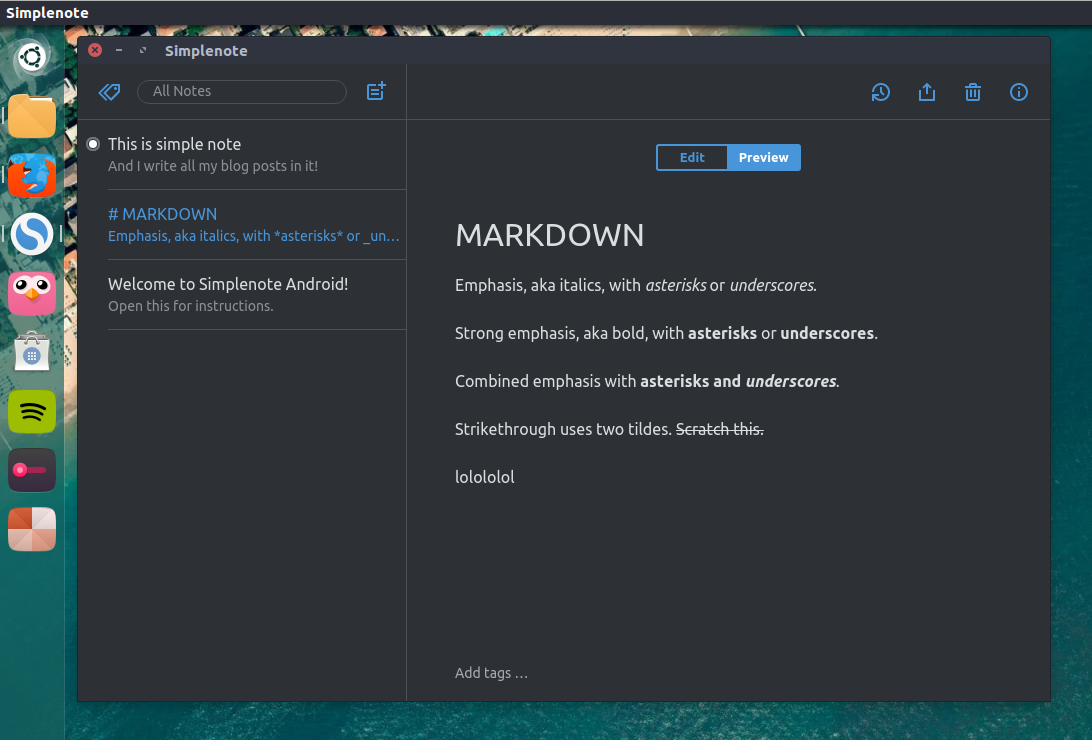Open the note revision history

[x=880, y=92]
